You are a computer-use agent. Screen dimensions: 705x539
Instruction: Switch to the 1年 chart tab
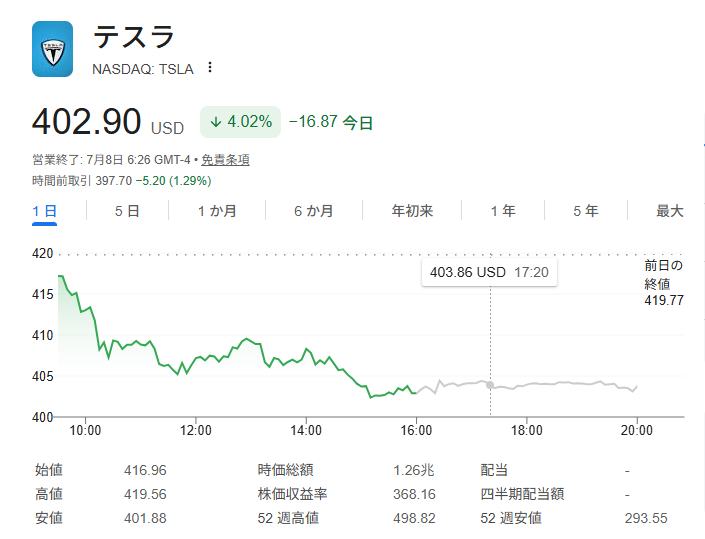[503, 211]
